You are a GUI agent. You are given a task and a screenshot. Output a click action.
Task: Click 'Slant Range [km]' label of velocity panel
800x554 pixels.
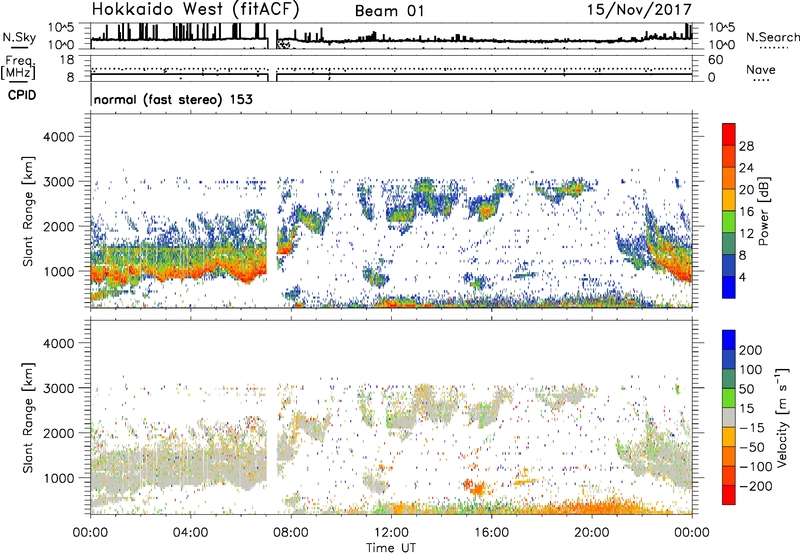[x=28, y=418]
